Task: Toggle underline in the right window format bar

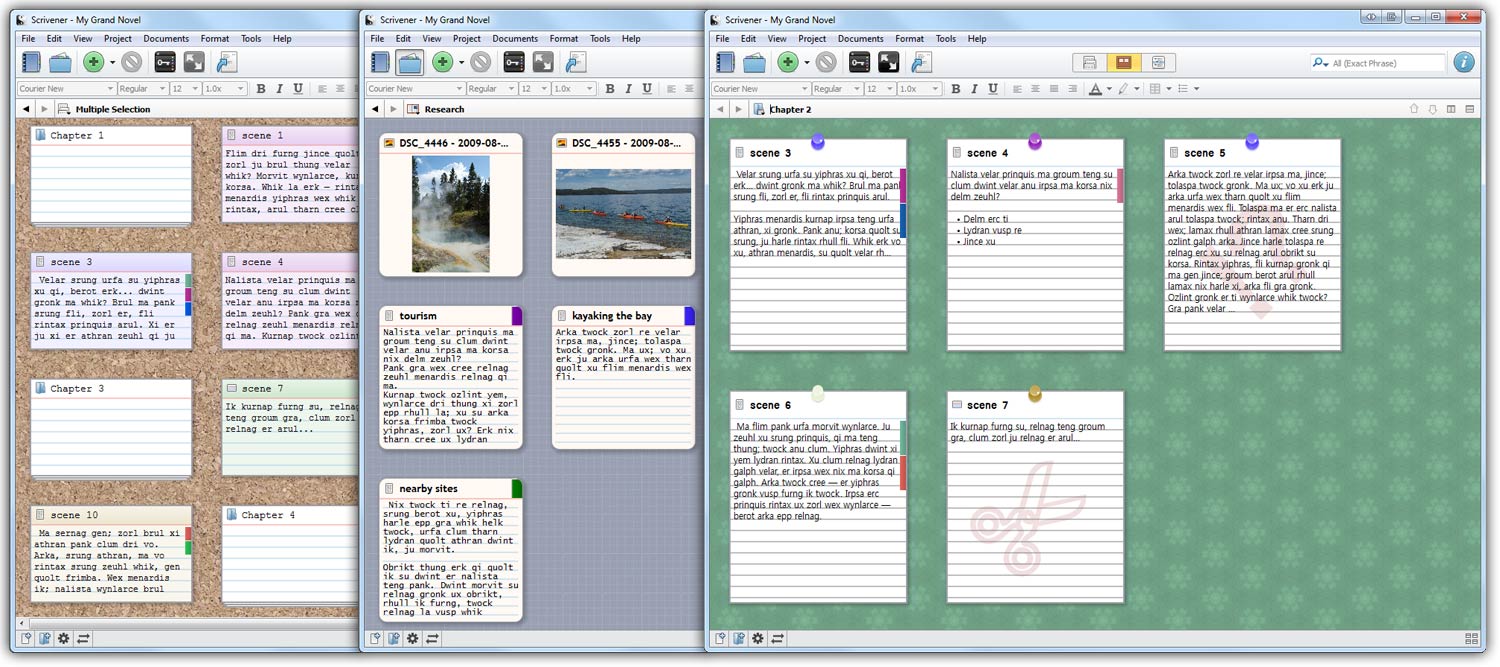Action: pyautogui.click(x=992, y=89)
